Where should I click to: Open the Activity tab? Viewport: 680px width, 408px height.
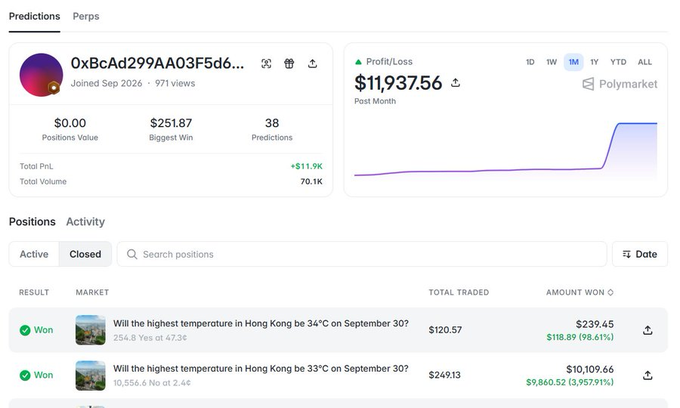point(85,222)
